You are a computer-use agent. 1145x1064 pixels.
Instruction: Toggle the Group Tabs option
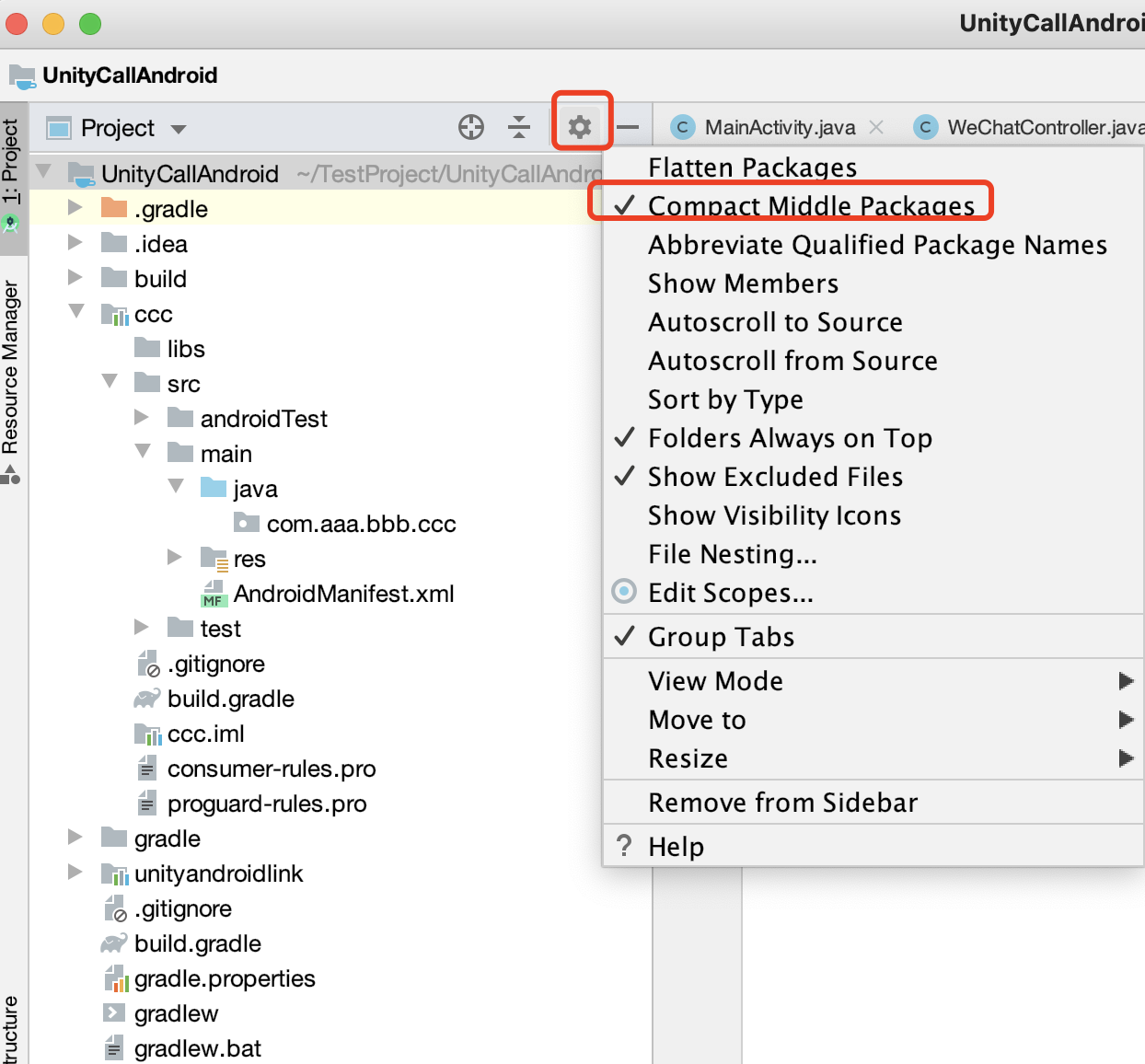click(873, 636)
